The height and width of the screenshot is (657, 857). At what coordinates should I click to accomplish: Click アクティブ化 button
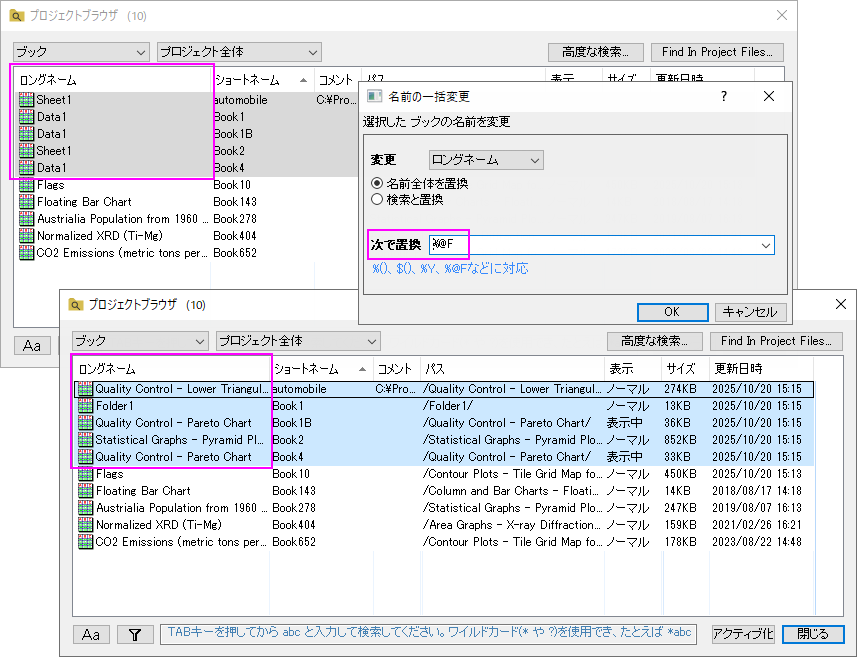point(743,634)
